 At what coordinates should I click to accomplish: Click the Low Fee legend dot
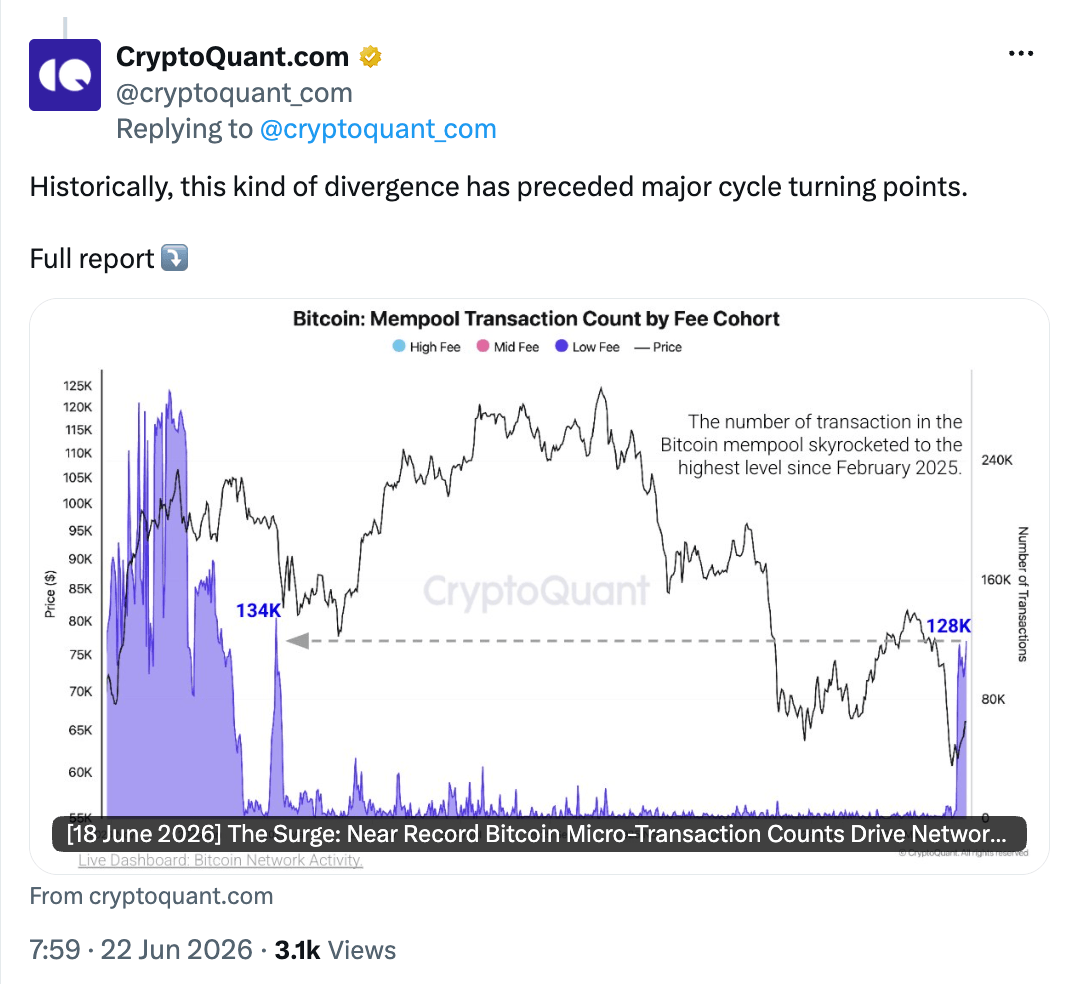[562, 347]
